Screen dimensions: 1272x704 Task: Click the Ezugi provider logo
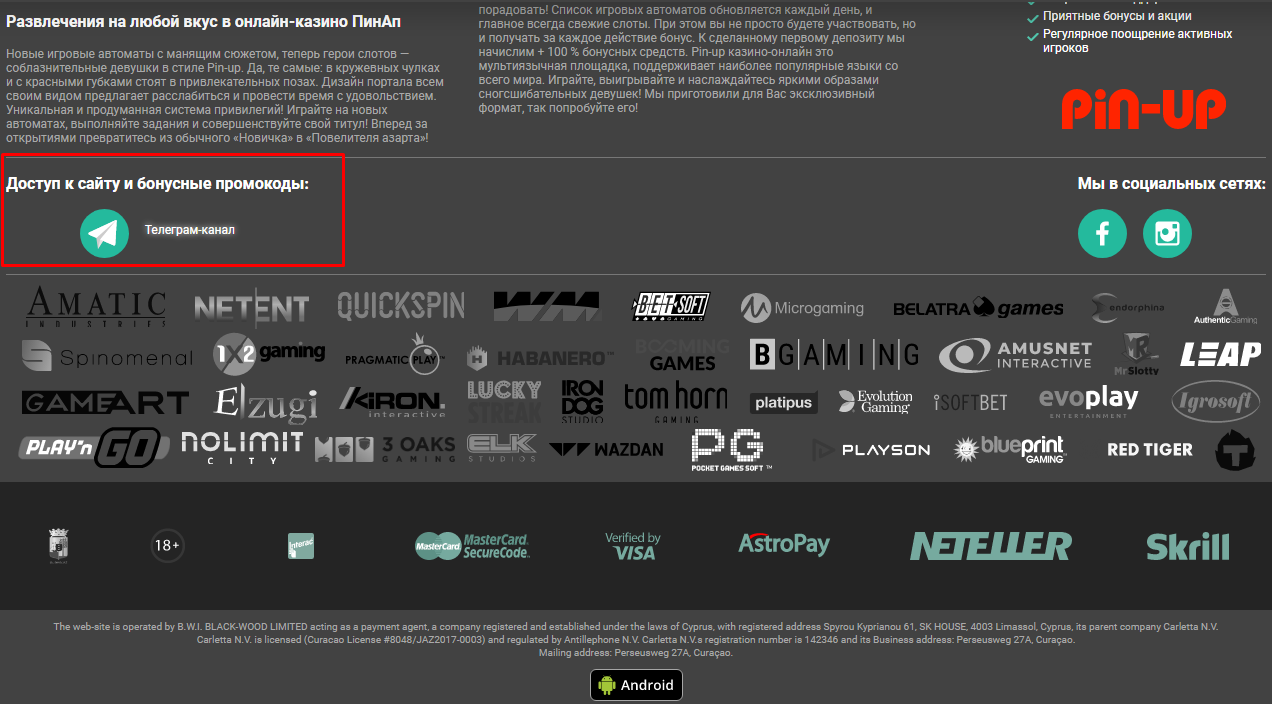coord(266,402)
